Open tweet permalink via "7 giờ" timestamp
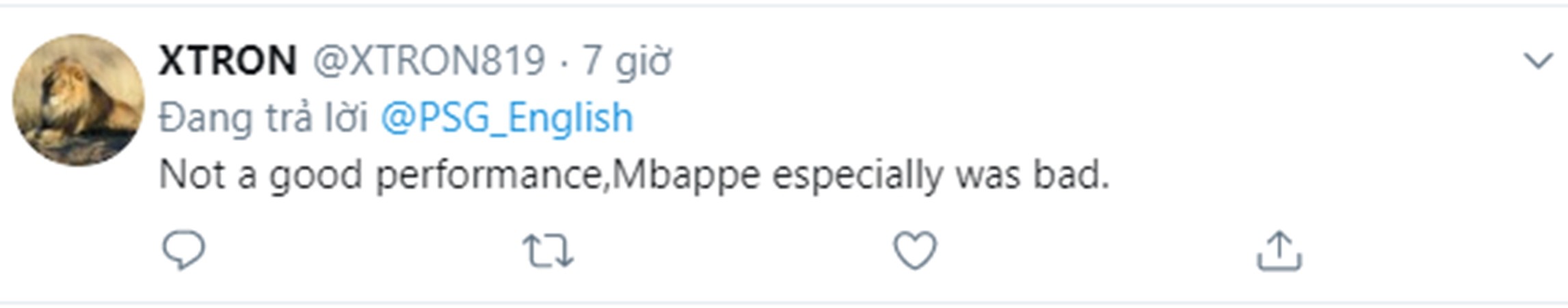The image size is (1568, 308). [627, 61]
